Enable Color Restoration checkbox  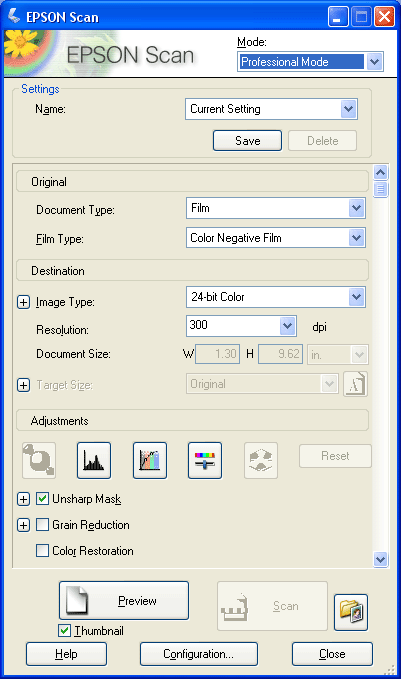(42, 551)
